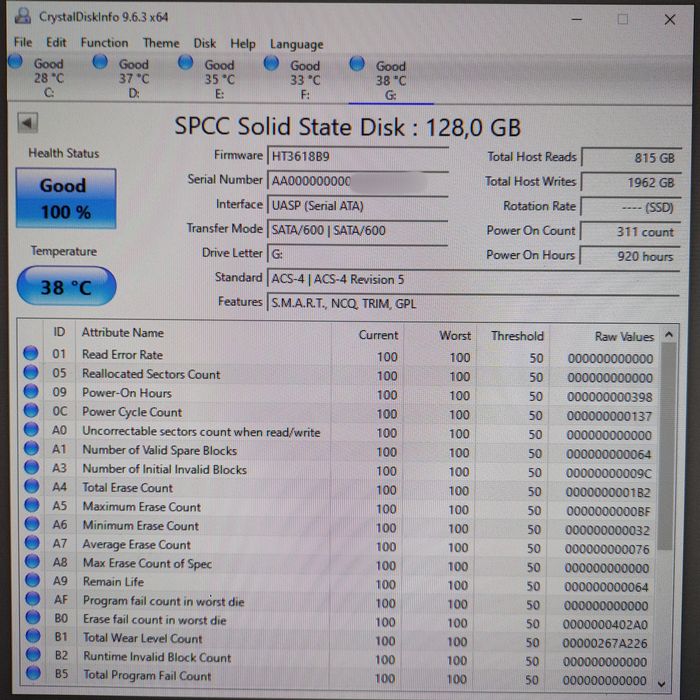Click the Firmware field HT3618B9
This screenshot has height=700, width=700.
click(x=358, y=157)
